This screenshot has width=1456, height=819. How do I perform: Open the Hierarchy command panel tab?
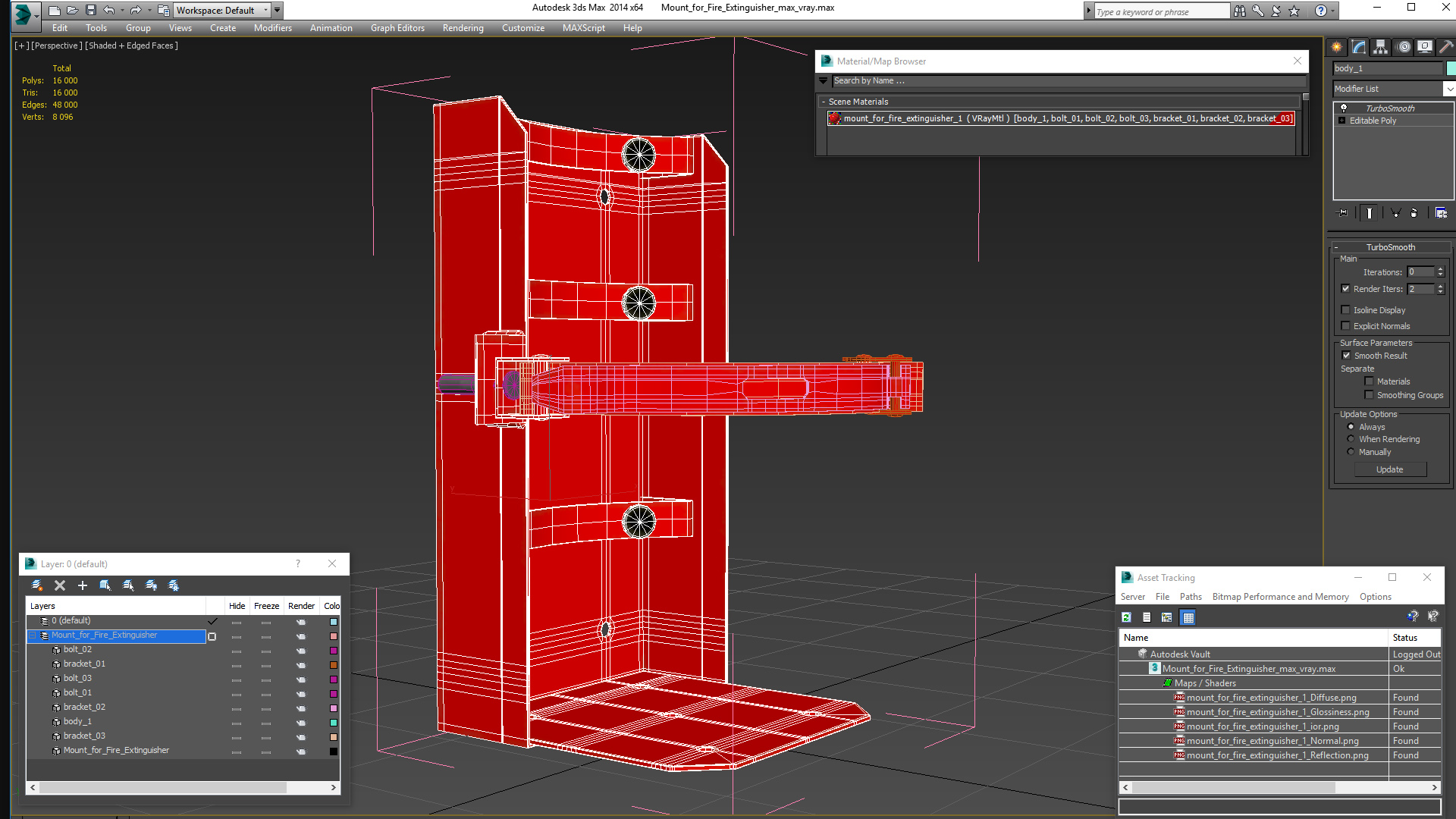coord(1380,47)
